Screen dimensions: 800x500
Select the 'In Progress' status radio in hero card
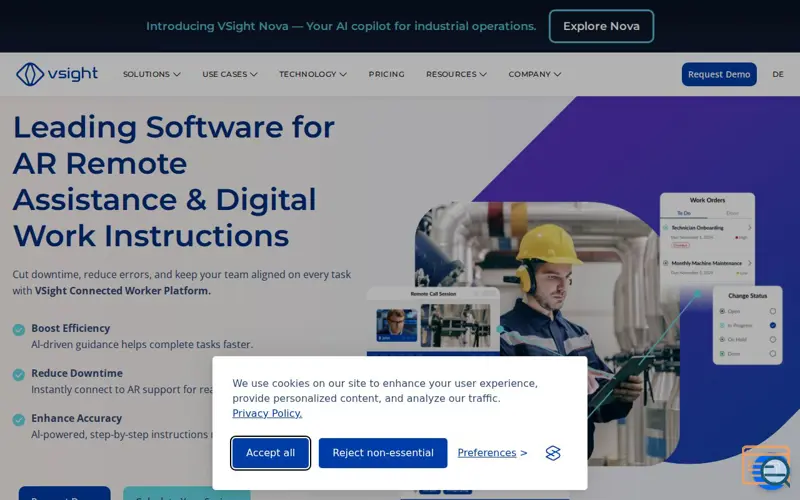click(x=772, y=325)
